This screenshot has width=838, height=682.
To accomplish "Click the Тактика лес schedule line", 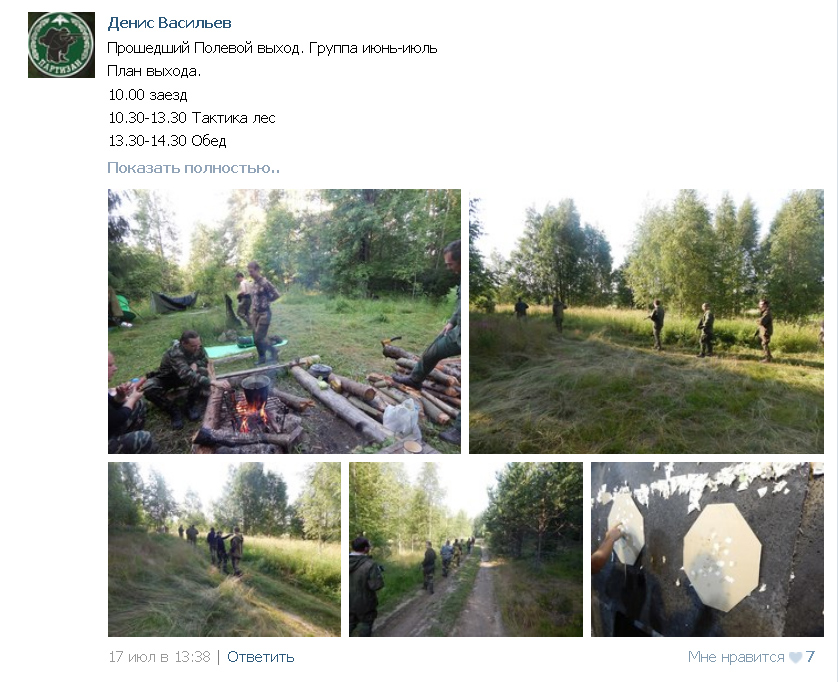I will [x=192, y=118].
